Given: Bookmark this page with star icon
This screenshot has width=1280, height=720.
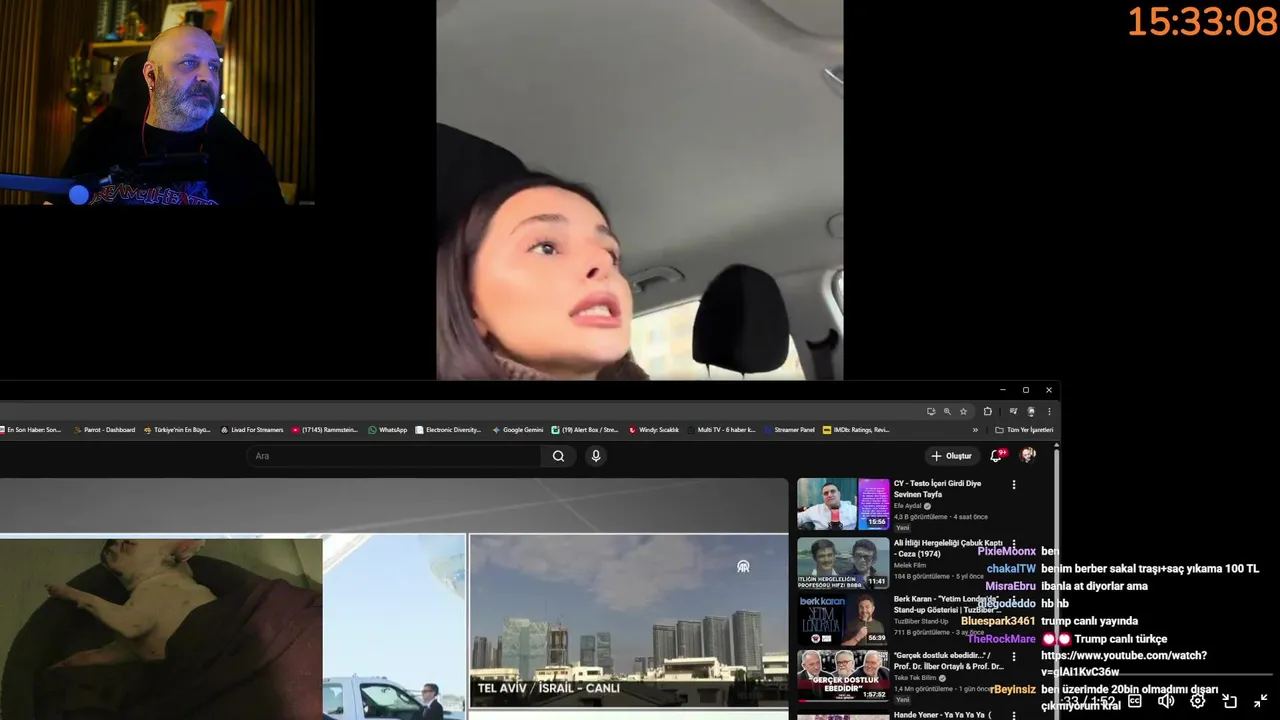Looking at the screenshot, I should 964,411.
